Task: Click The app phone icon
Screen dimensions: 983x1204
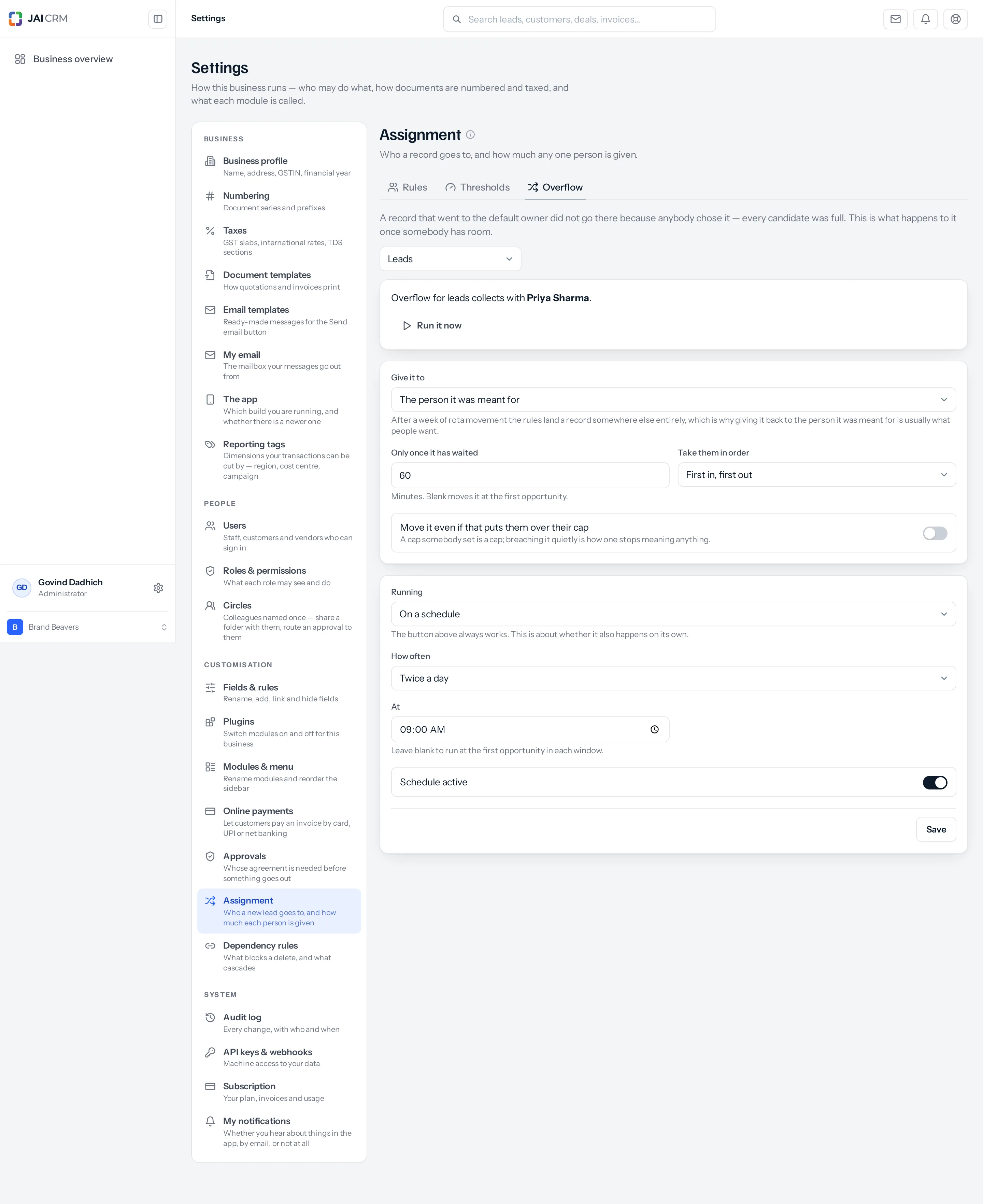Action: pyautogui.click(x=210, y=400)
